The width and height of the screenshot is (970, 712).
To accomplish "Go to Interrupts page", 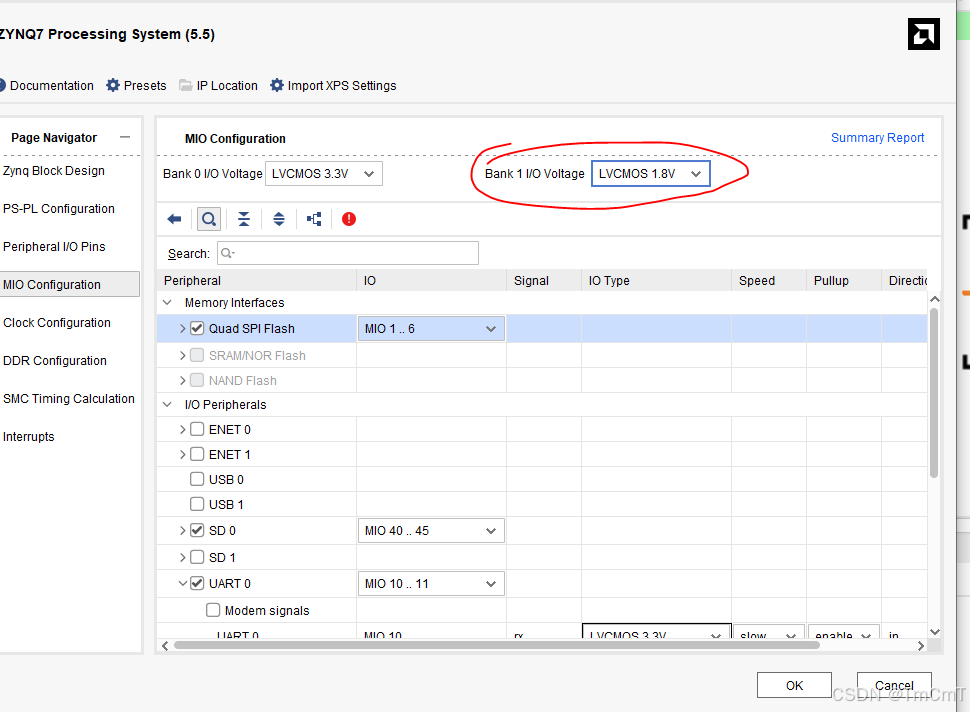I will click(28, 437).
